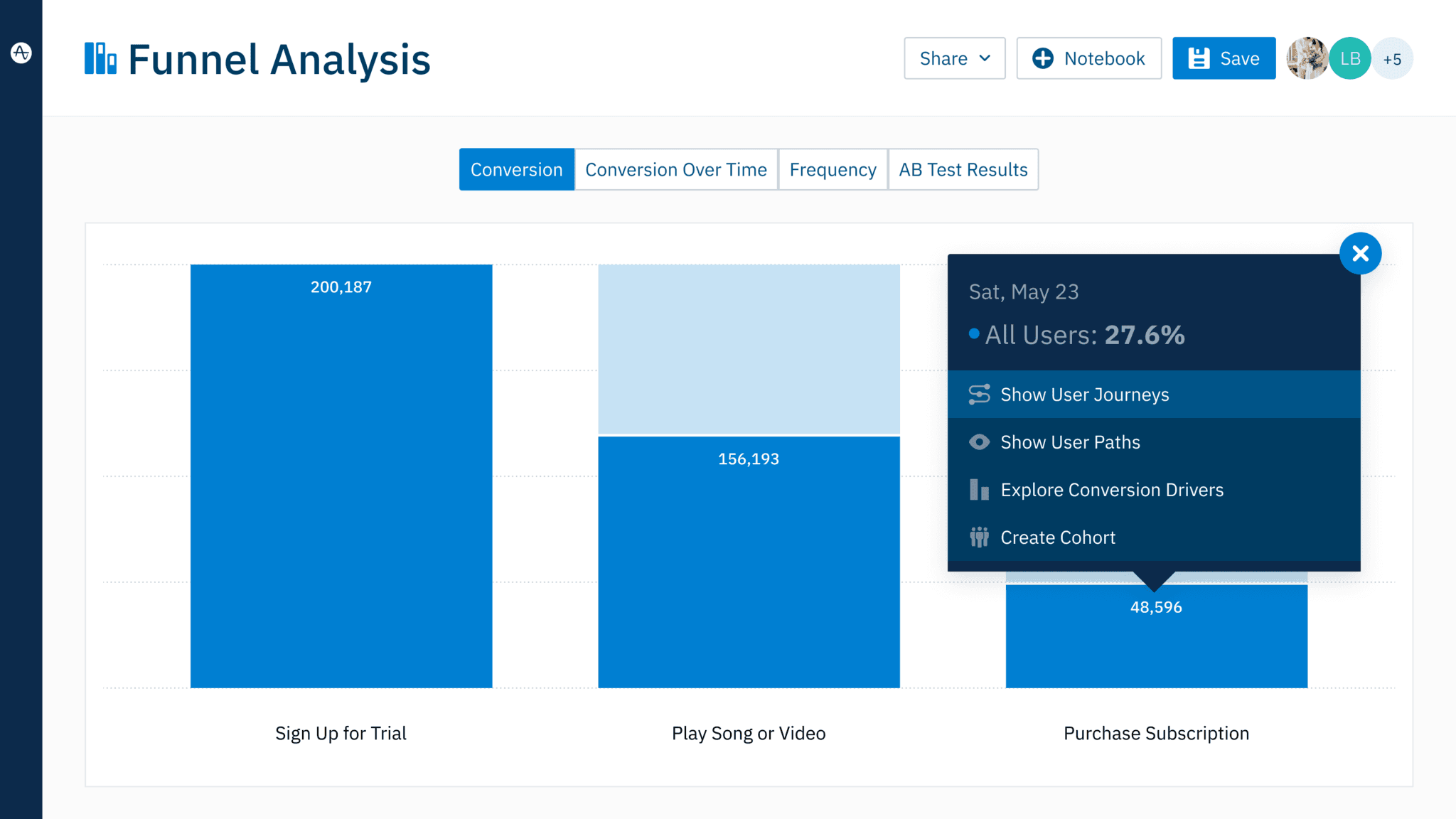The height and width of the screenshot is (819, 1456).
Task: Close the tooltip with the X button
Action: pyautogui.click(x=1360, y=254)
